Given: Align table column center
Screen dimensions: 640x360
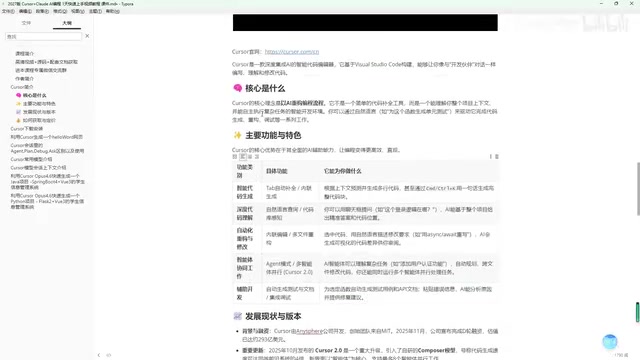Looking at the screenshot, I should coord(250,157).
